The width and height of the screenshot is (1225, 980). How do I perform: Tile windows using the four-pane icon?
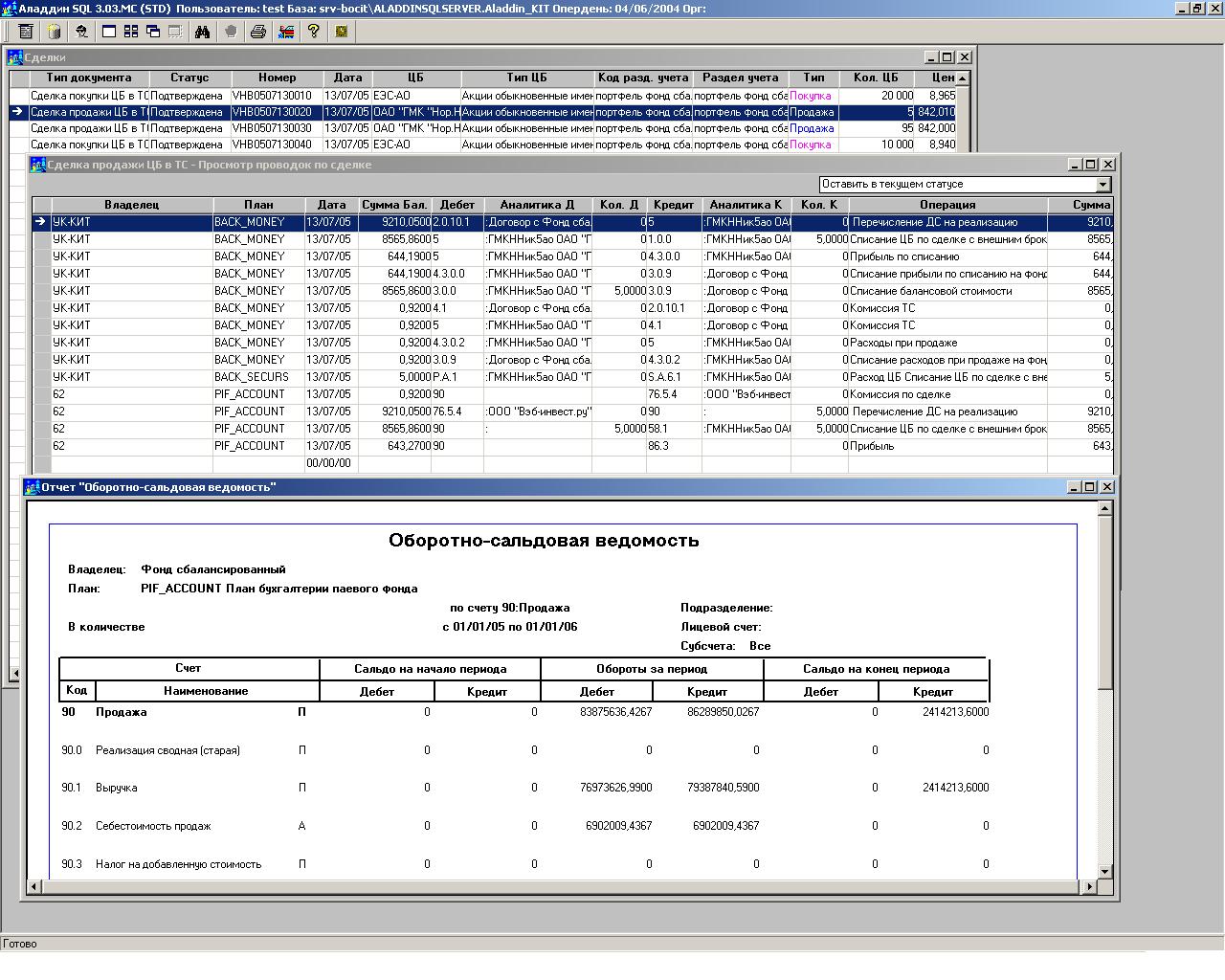[x=131, y=32]
